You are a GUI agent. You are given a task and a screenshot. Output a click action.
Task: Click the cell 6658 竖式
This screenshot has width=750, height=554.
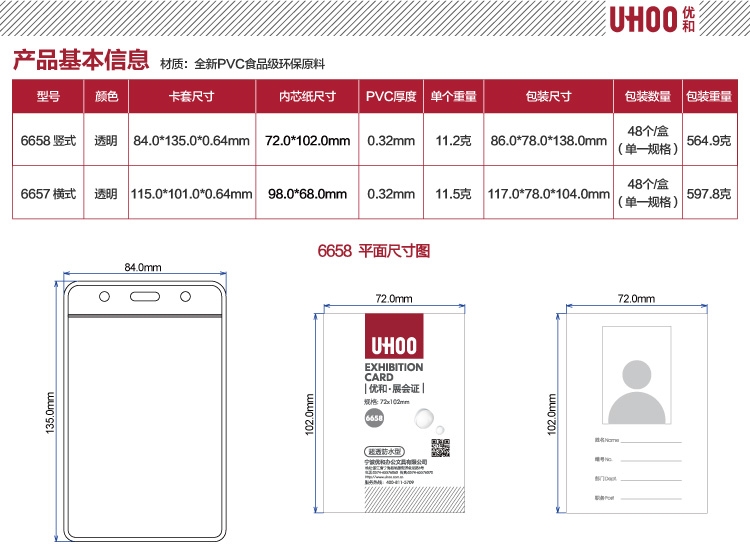click(x=48, y=141)
